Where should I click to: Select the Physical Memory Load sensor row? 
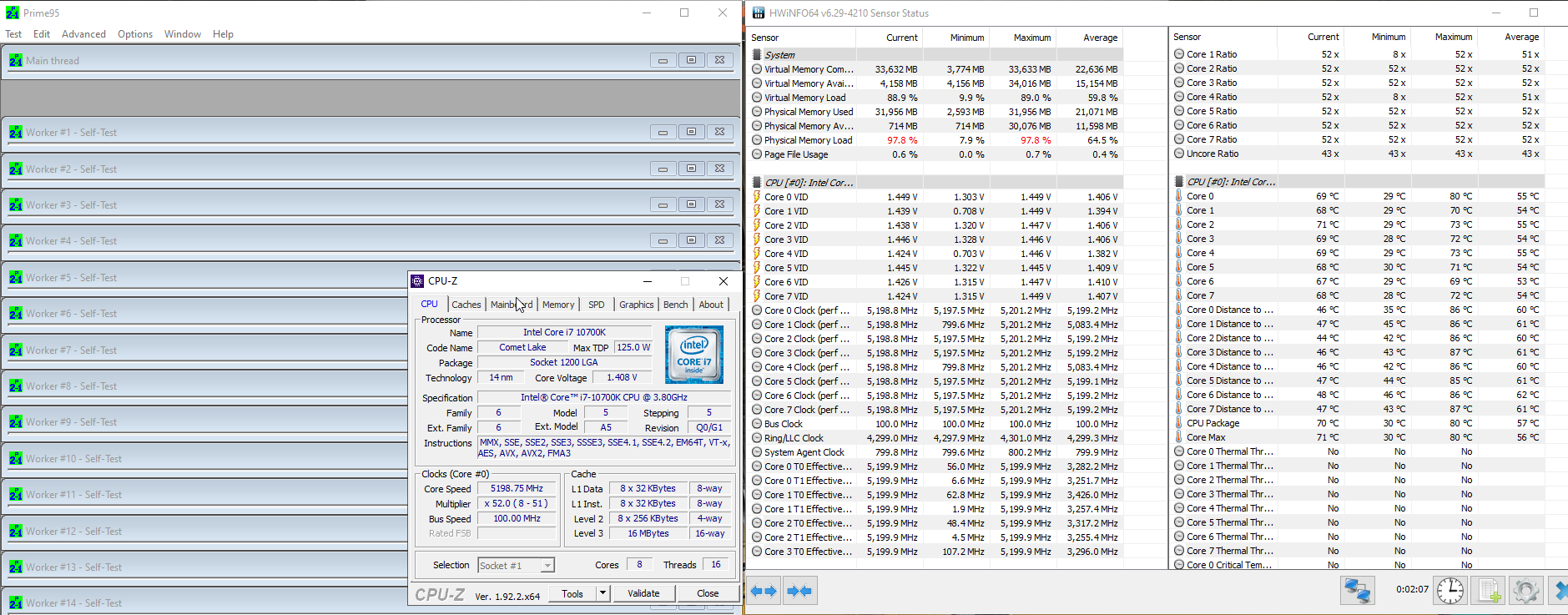(935, 140)
